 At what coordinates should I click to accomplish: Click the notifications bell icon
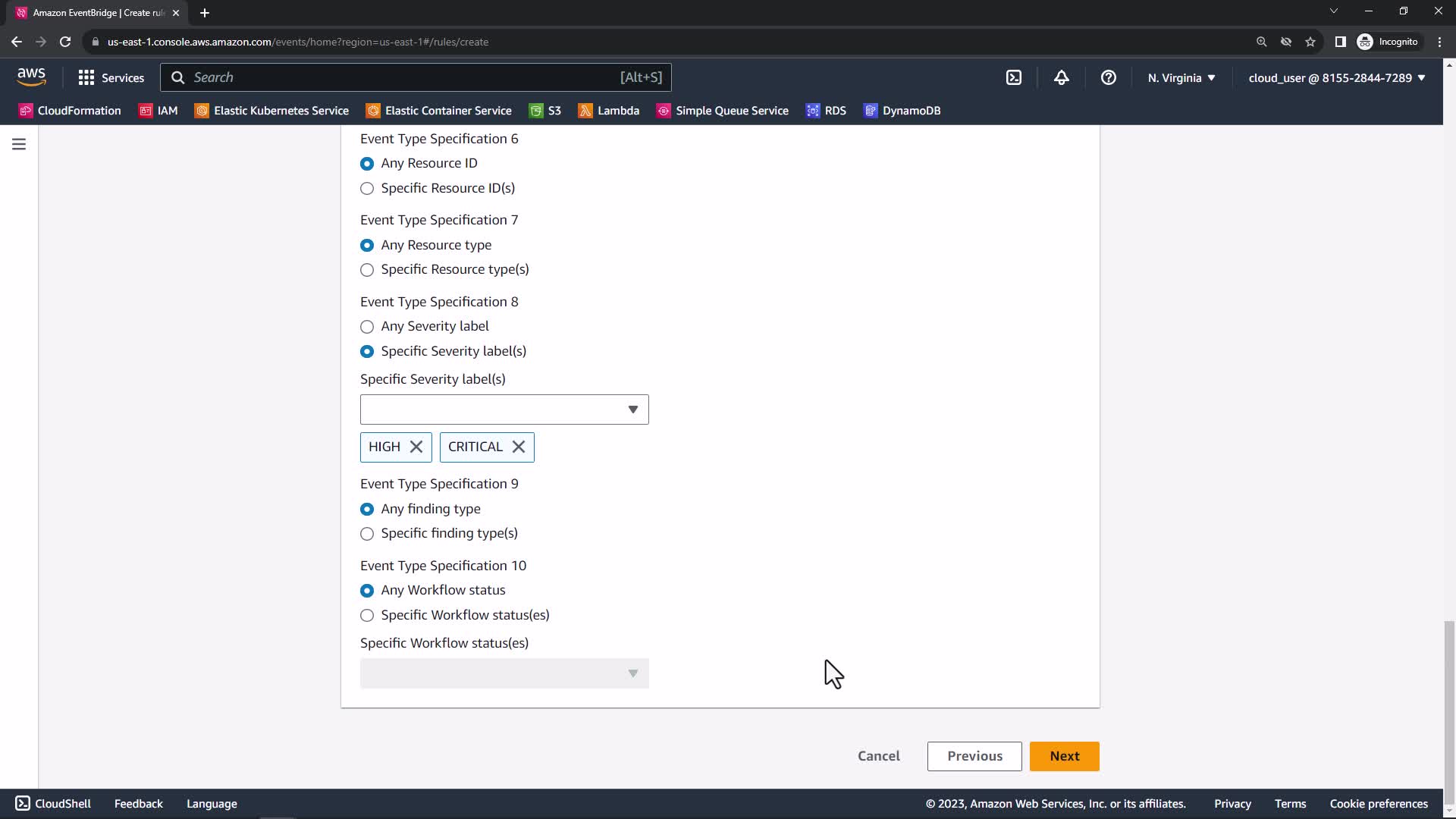pyautogui.click(x=1061, y=77)
